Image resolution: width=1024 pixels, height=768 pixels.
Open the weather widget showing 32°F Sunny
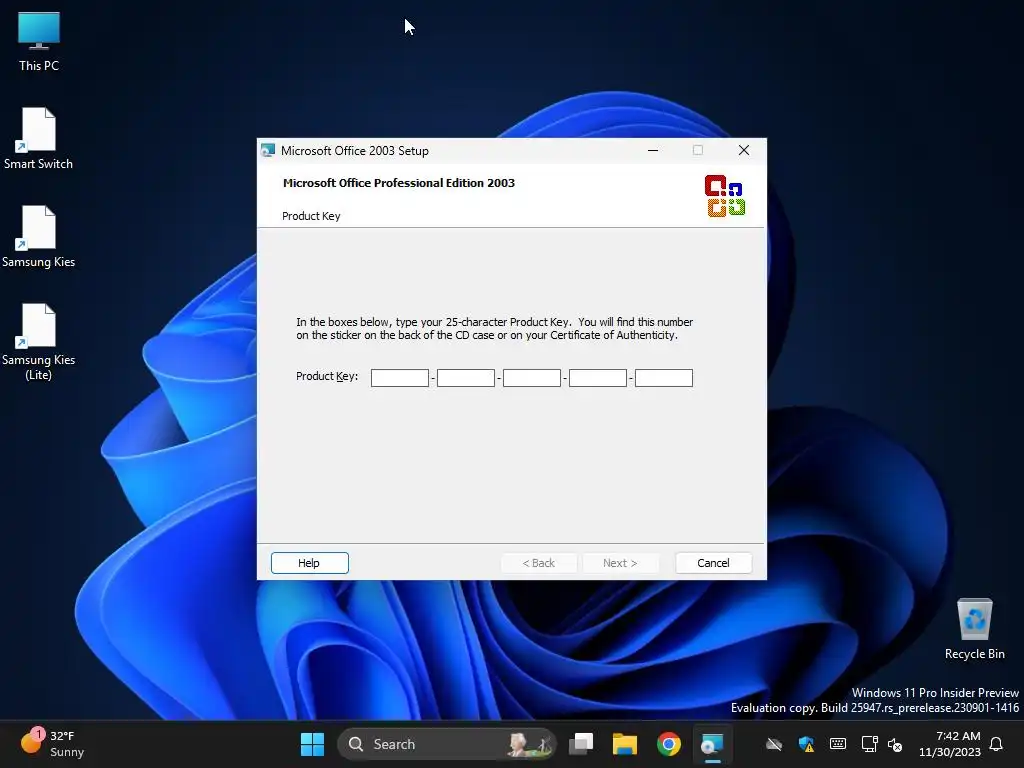click(x=52, y=743)
